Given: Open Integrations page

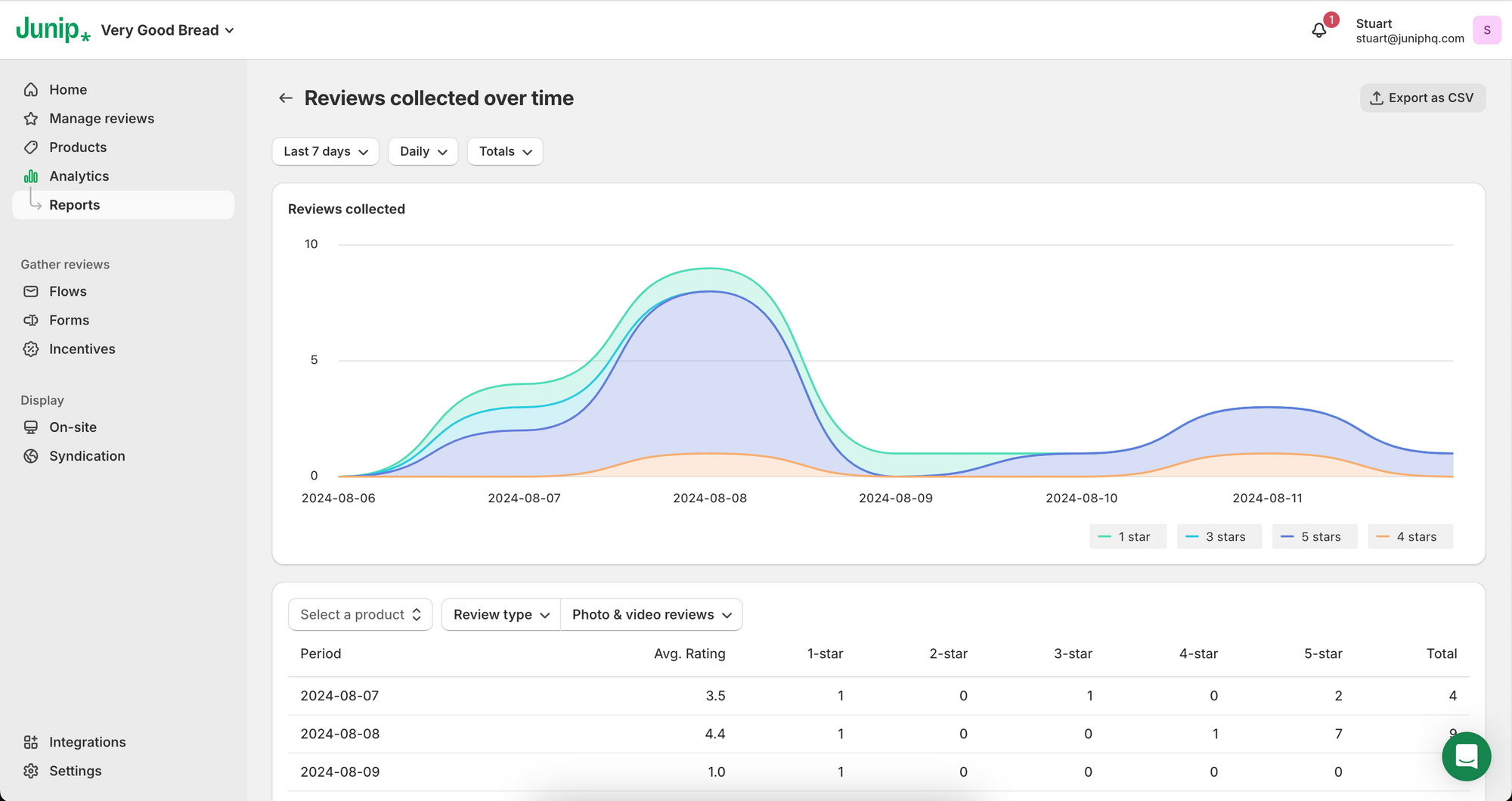Looking at the screenshot, I should pos(88,742).
